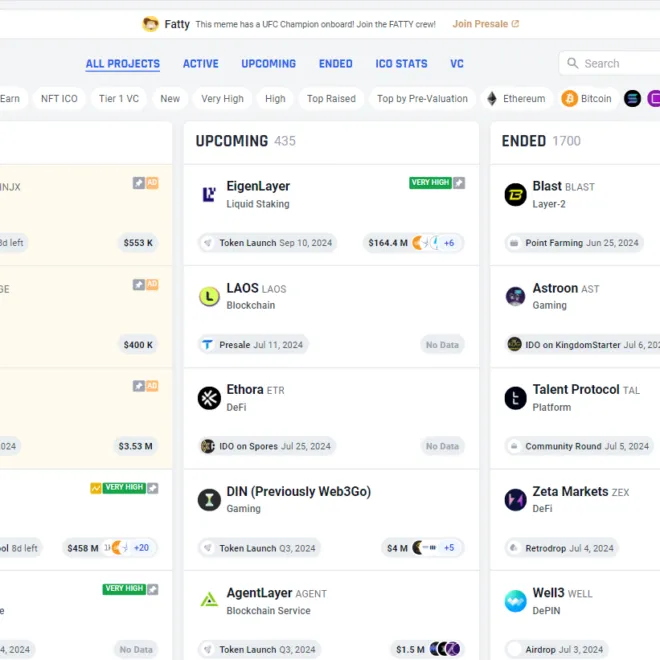This screenshot has width=660, height=660.
Task: Open the LAOS project title
Action: coord(256,288)
